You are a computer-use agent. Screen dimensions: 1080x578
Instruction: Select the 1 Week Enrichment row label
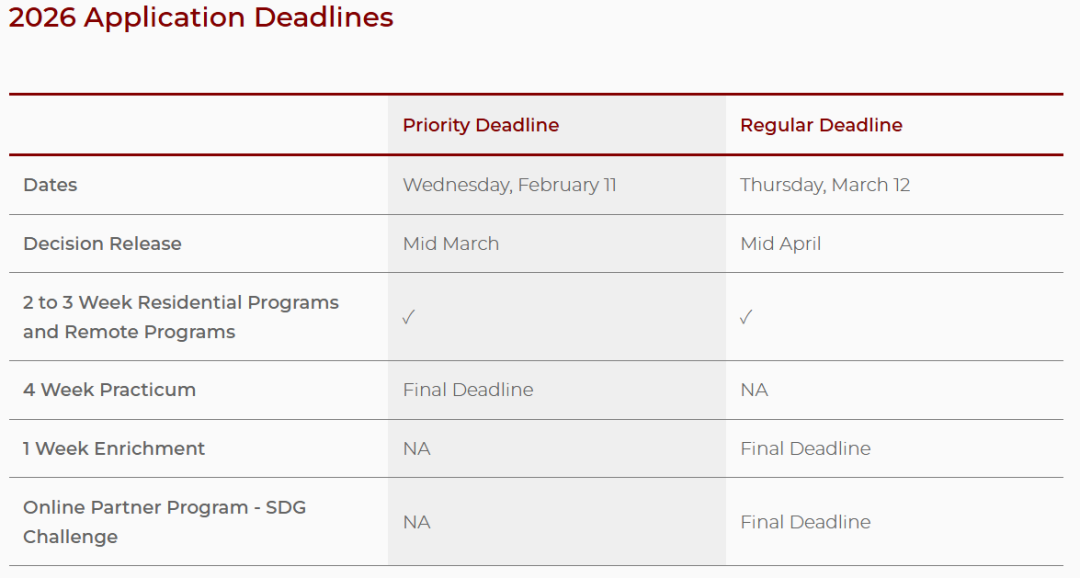pyautogui.click(x=114, y=449)
